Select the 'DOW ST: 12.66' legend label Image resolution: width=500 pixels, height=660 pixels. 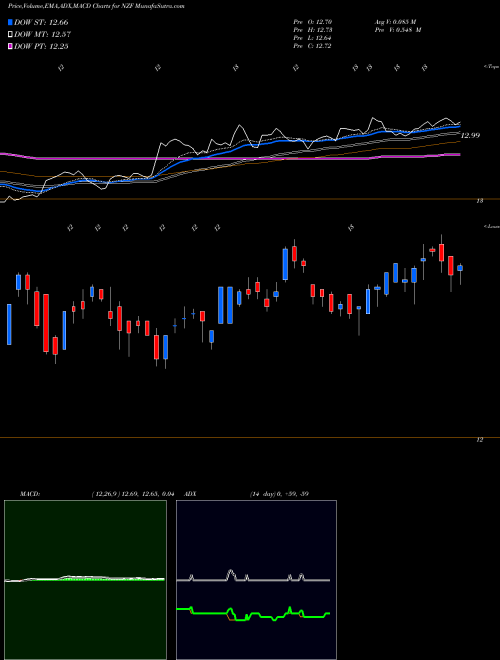click(41, 22)
